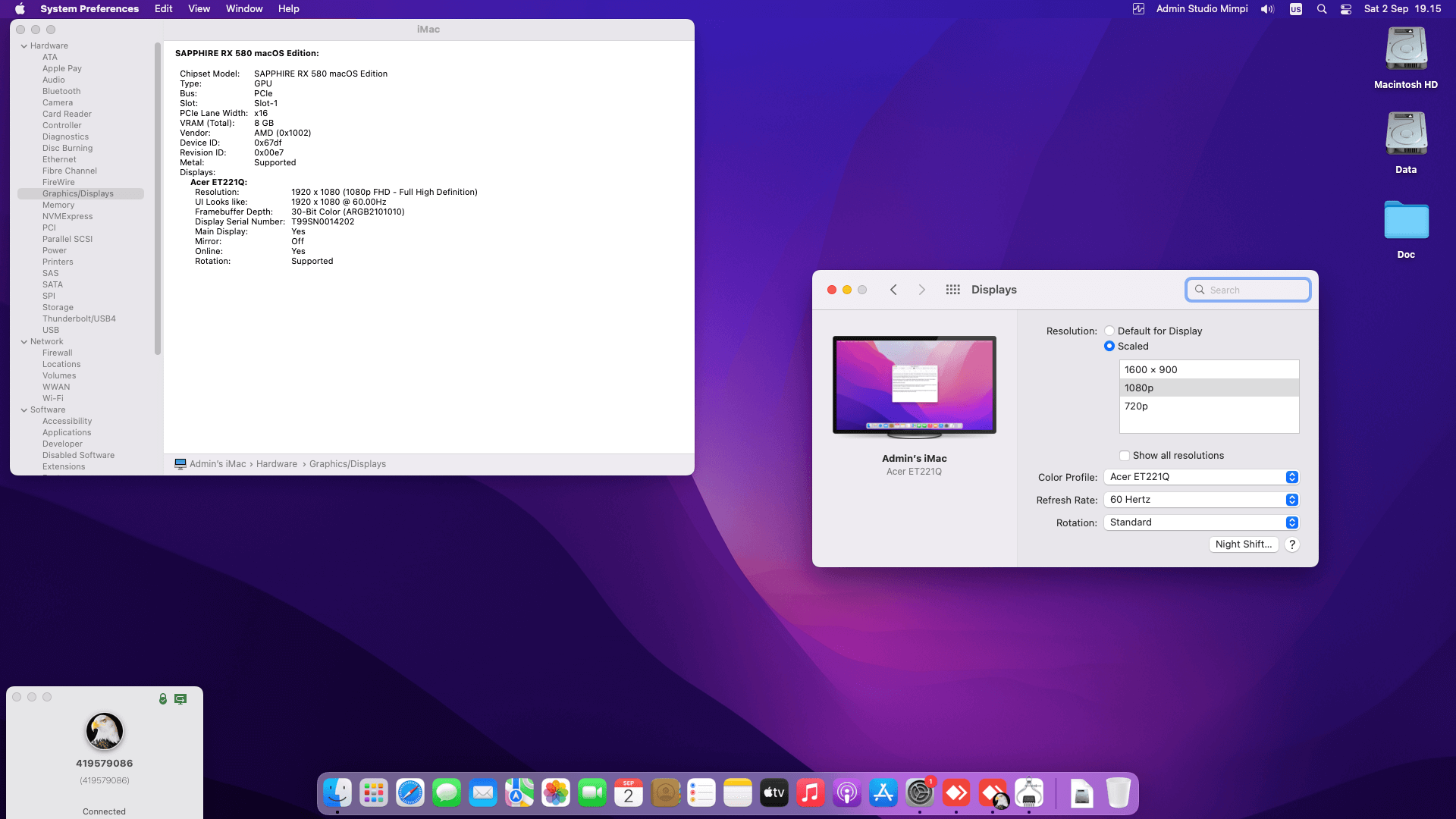Collapse the Hardware section in sidebar

[x=24, y=46]
